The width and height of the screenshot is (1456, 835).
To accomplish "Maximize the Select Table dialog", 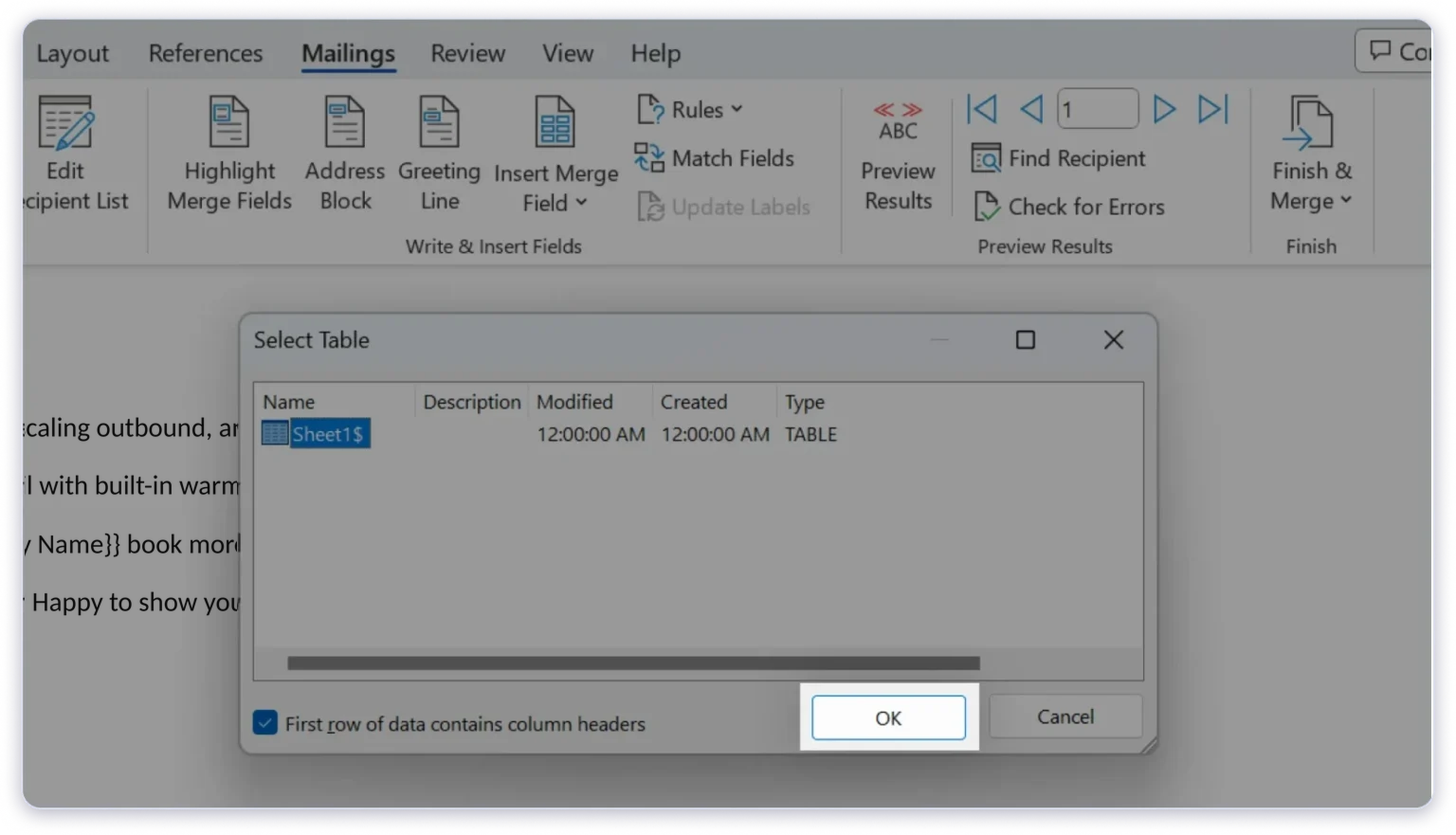I will 1026,339.
